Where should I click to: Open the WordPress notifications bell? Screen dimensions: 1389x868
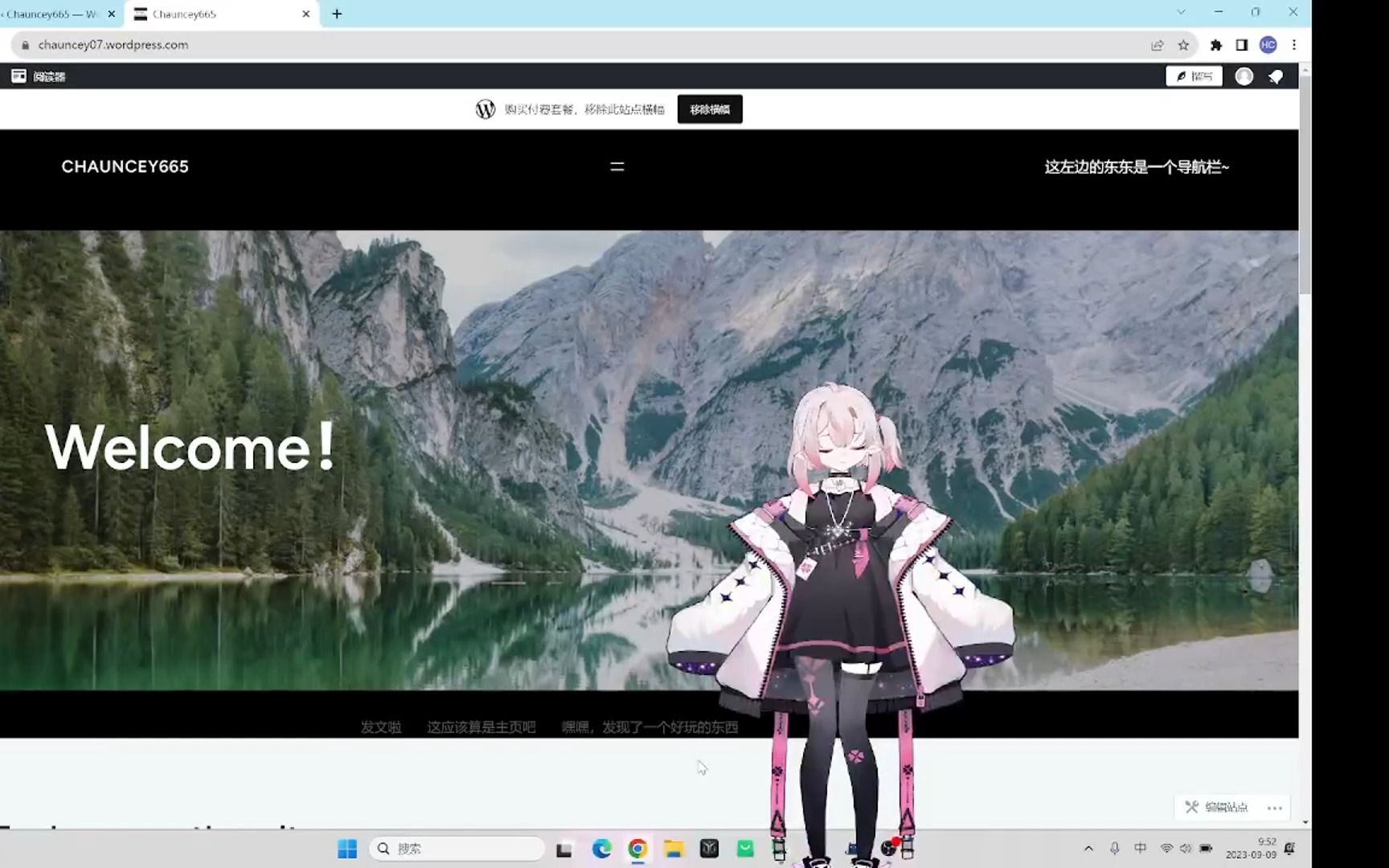(1276, 76)
